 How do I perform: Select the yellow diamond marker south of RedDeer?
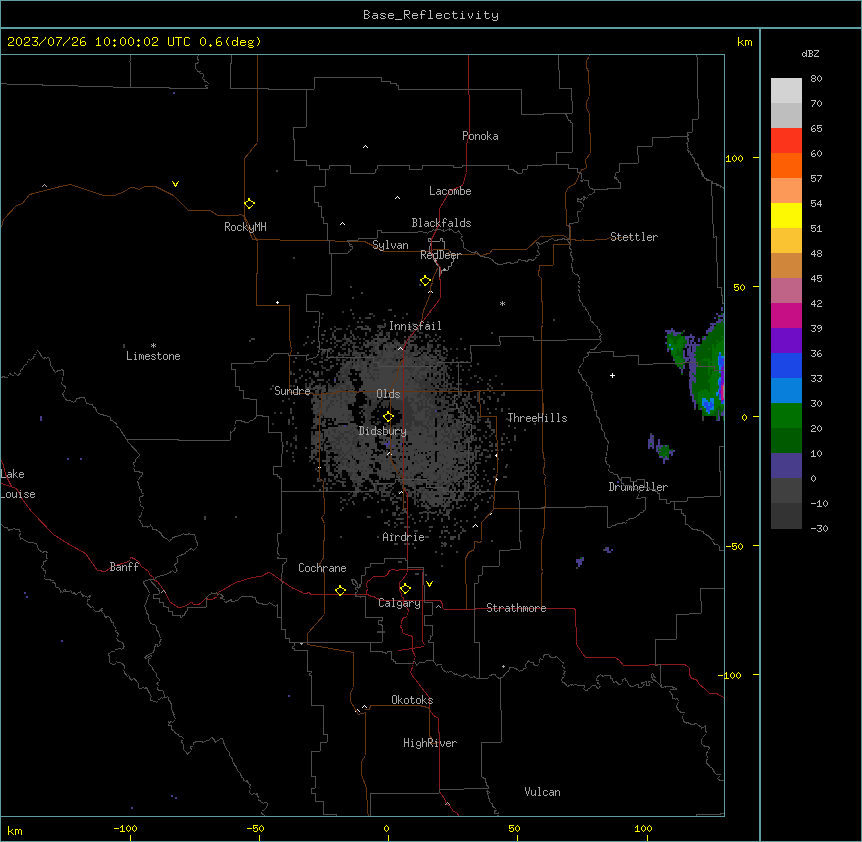click(425, 281)
